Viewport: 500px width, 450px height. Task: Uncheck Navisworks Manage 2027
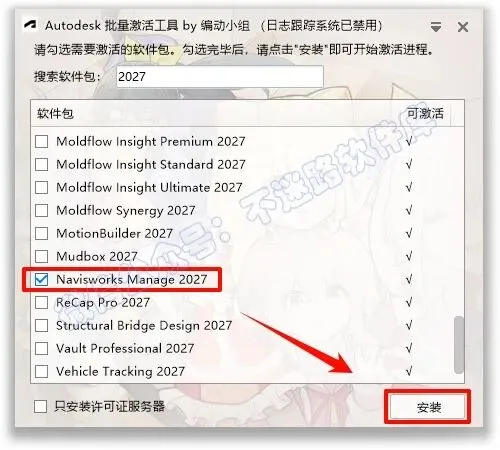tap(41, 279)
